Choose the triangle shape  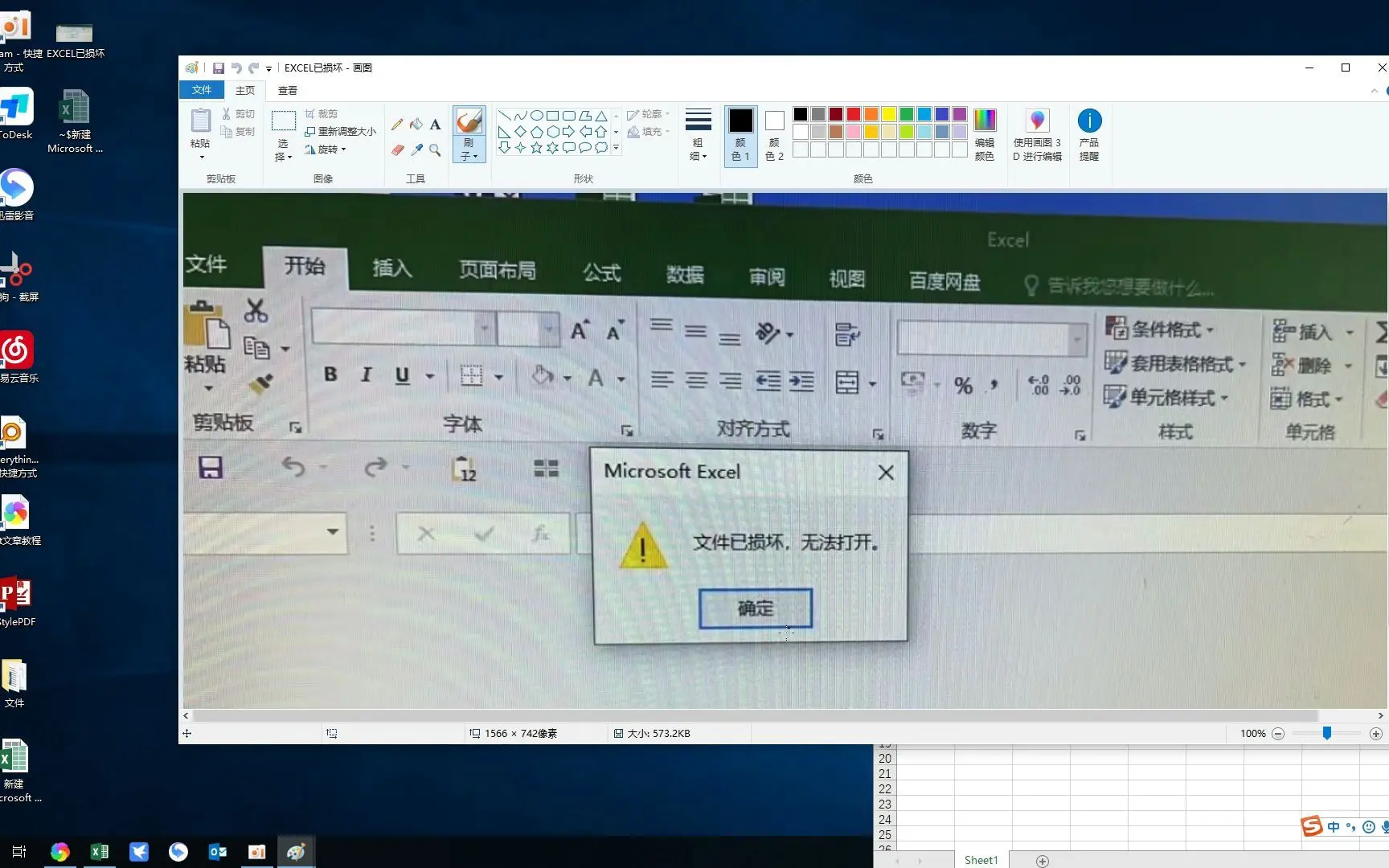[x=600, y=116]
